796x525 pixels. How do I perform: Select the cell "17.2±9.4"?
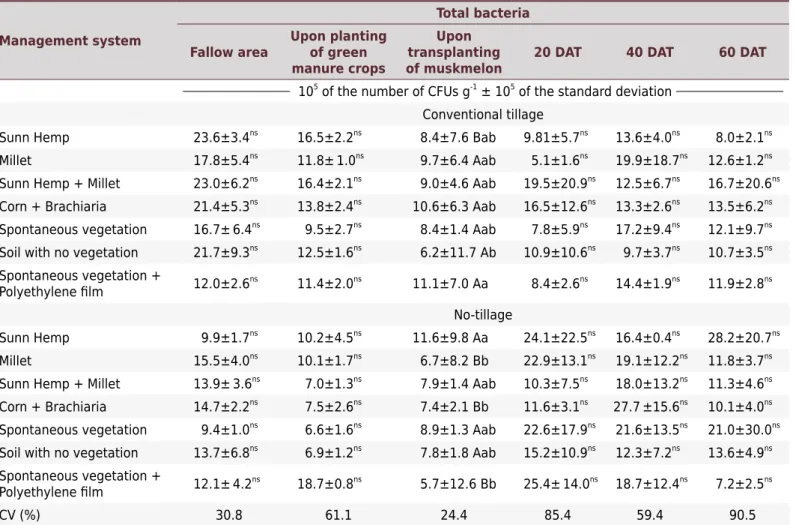[x=648, y=229]
